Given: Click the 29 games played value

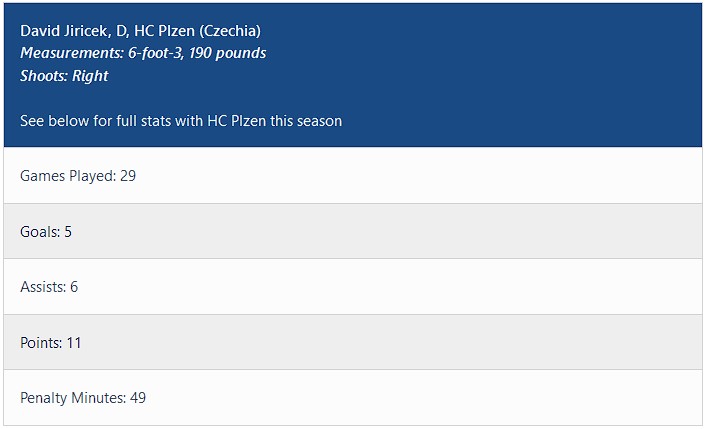Looking at the screenshot, I should coord(128,176).
